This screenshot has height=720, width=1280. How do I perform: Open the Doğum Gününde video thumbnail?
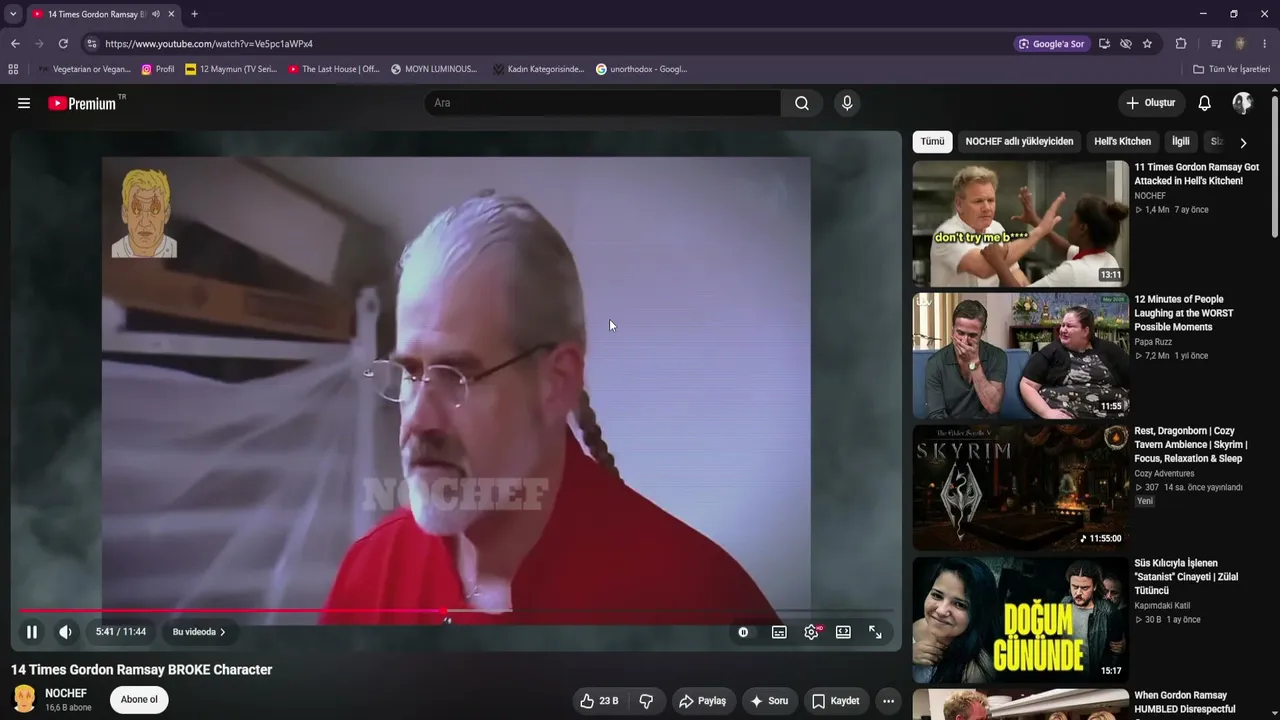(1020, 620)
